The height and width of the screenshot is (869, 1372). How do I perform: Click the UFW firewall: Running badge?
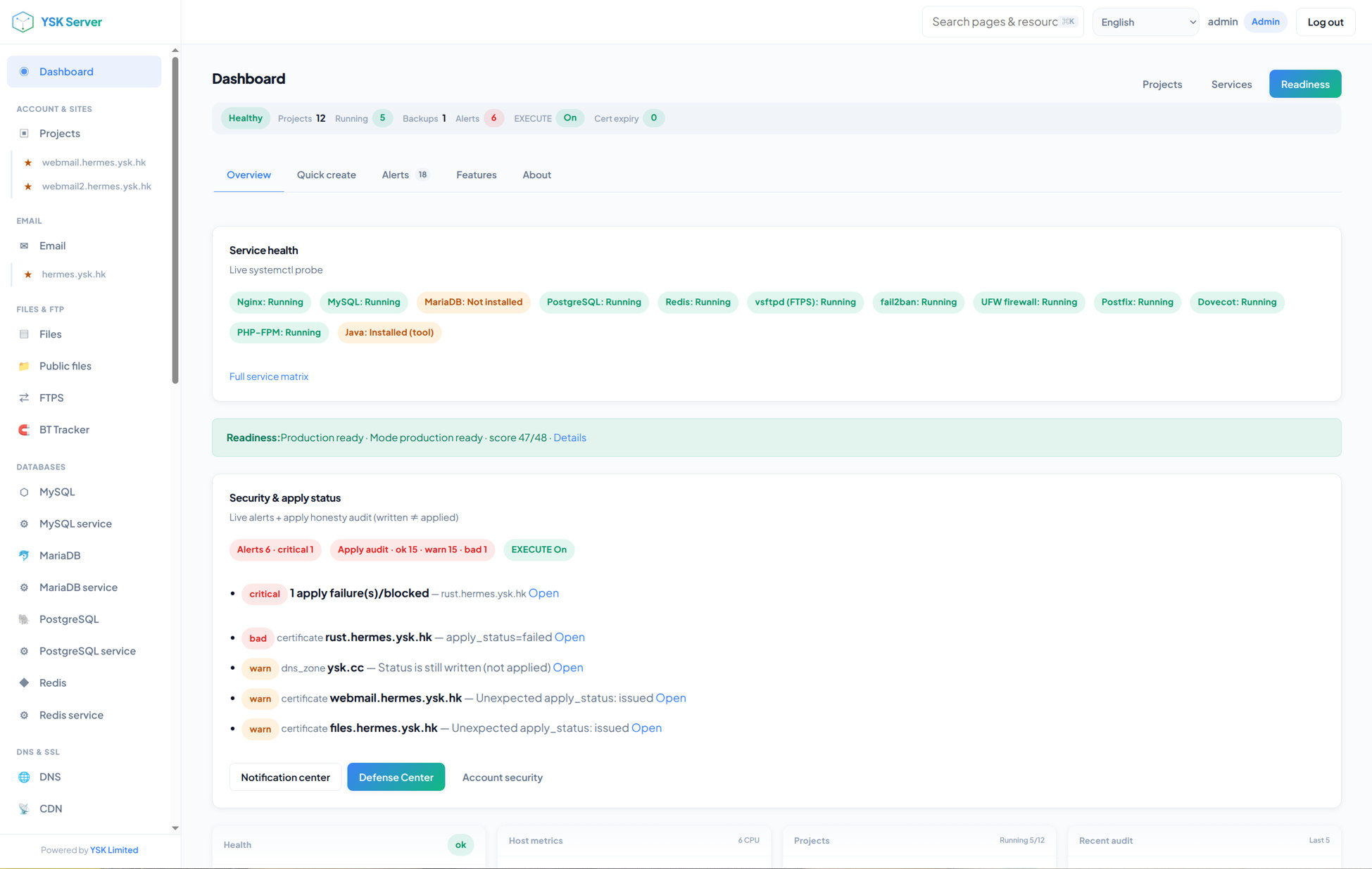coord(1028,303)
